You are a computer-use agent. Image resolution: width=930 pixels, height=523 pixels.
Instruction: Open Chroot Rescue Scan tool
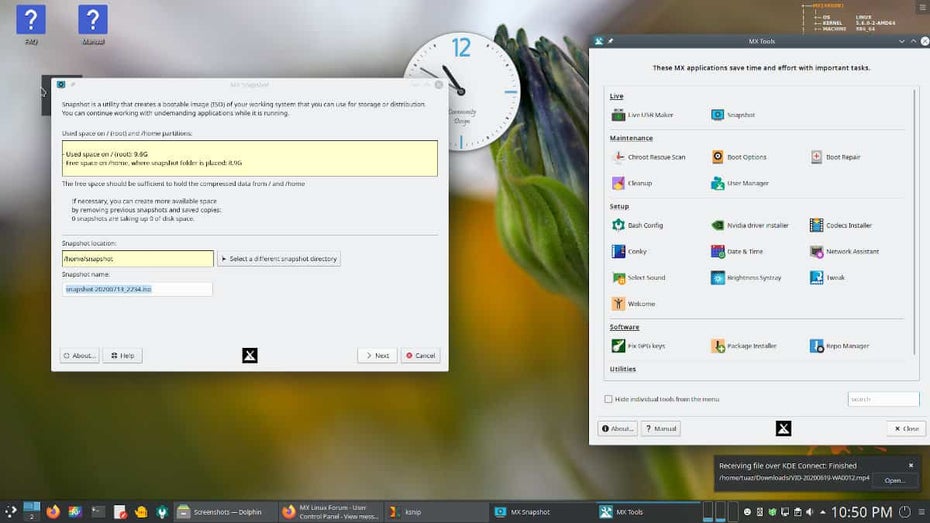(x=648, y=157)
